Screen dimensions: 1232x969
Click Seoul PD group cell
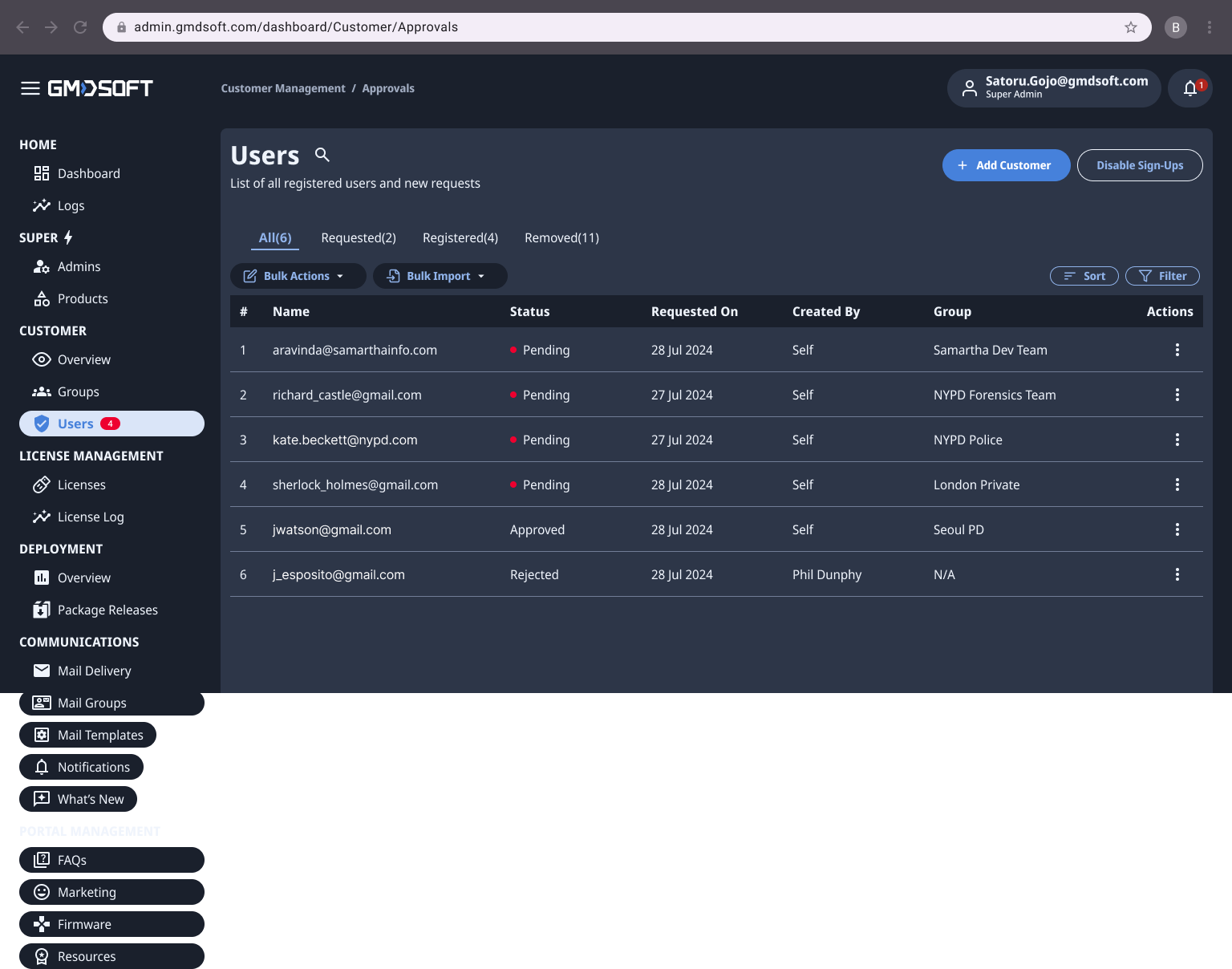point(958,529)
